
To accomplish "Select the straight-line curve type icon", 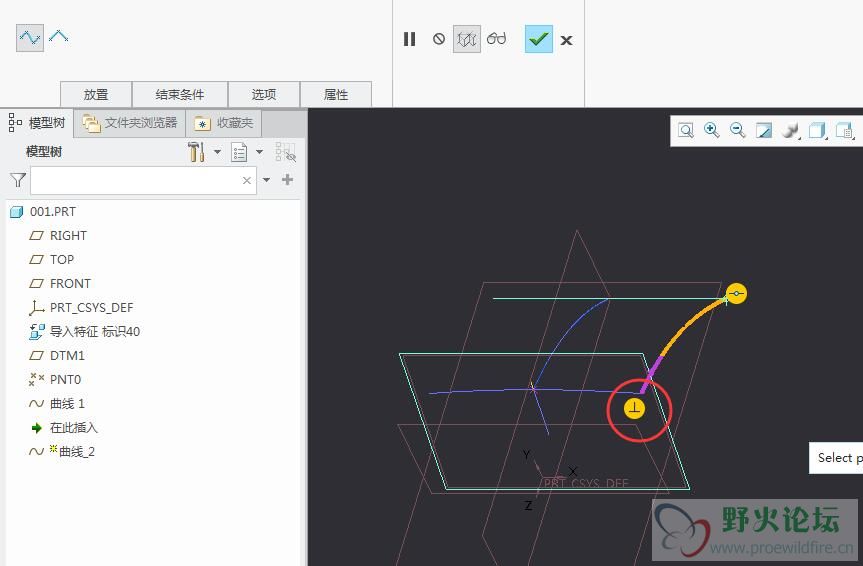I will [58, 37].
